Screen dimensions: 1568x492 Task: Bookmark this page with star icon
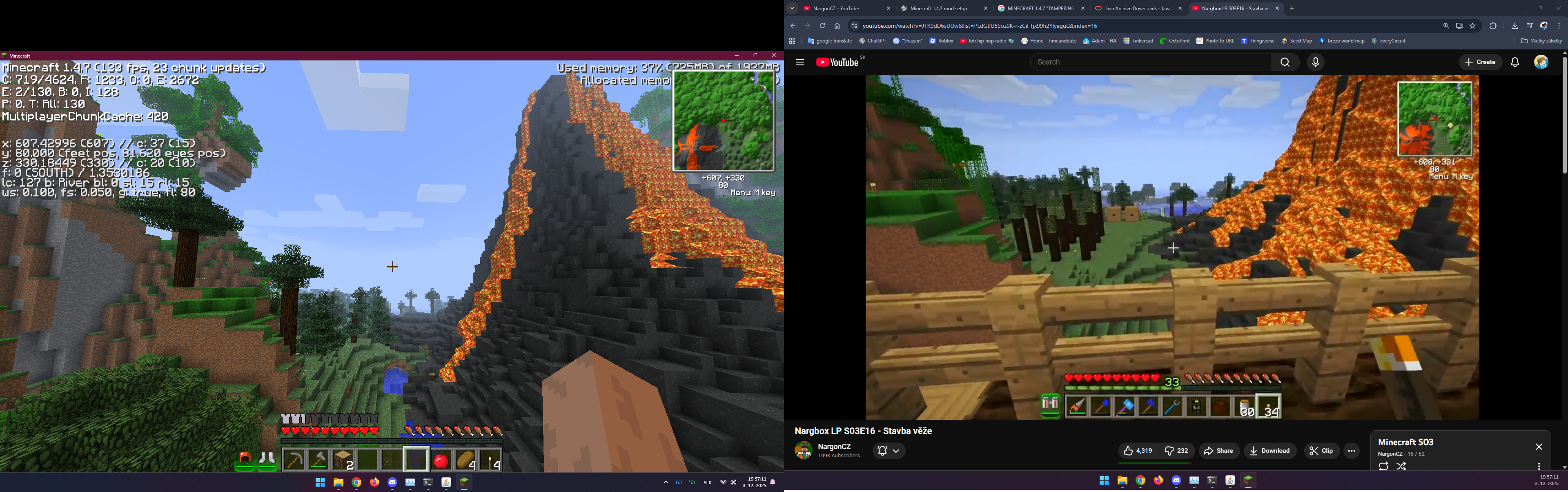[x=1472, y=26]
